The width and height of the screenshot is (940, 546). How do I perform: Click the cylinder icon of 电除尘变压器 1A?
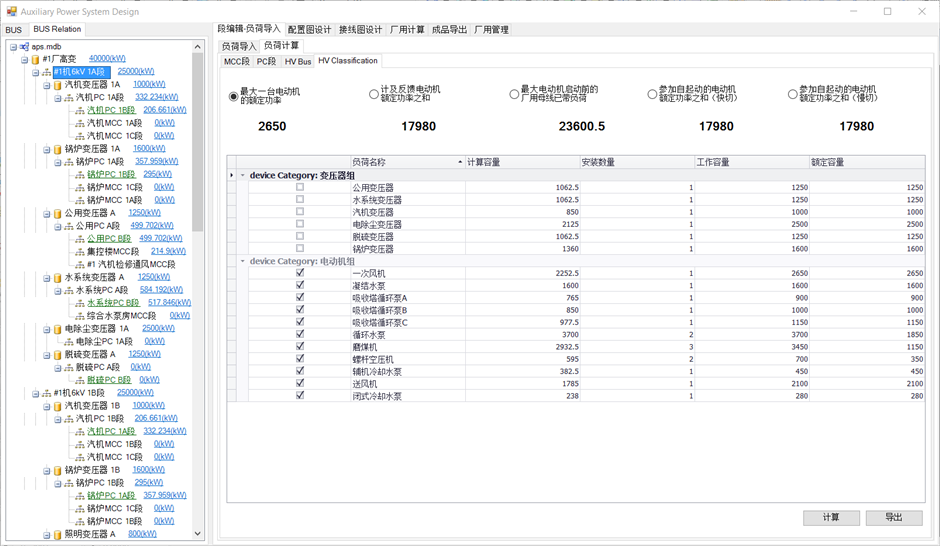(x=58, y=329)
